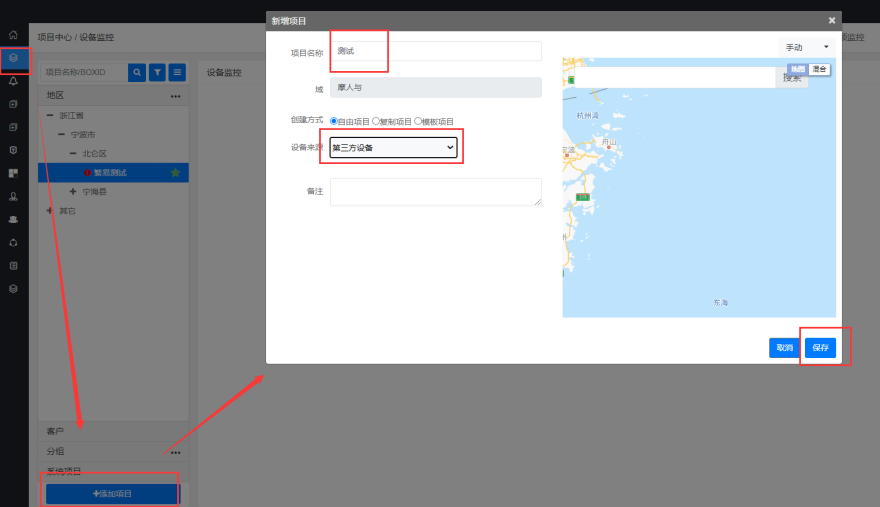Switch map to 地图 view
Screen dimensions: 880x507
pos(798,69)
